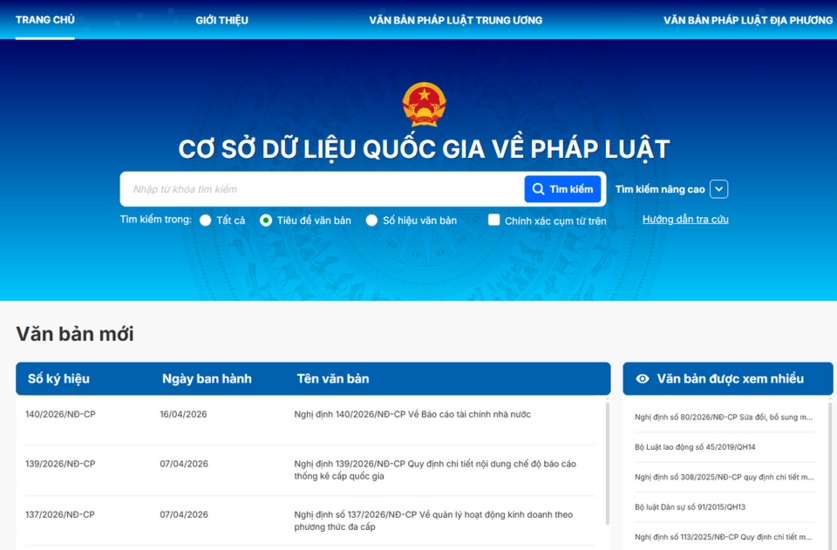Open the Giới thiệu menu item

(x=222, y=20)
